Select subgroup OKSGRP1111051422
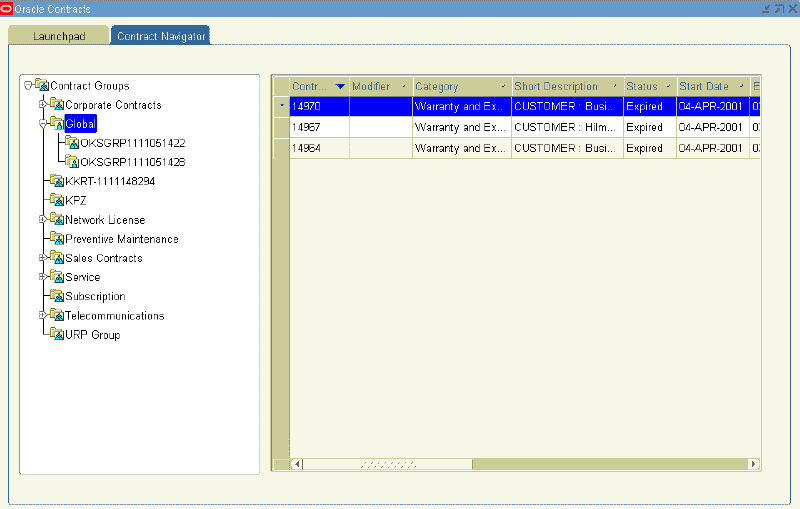Viewport: 800px width, 509px height. click(x=133, y=143)
